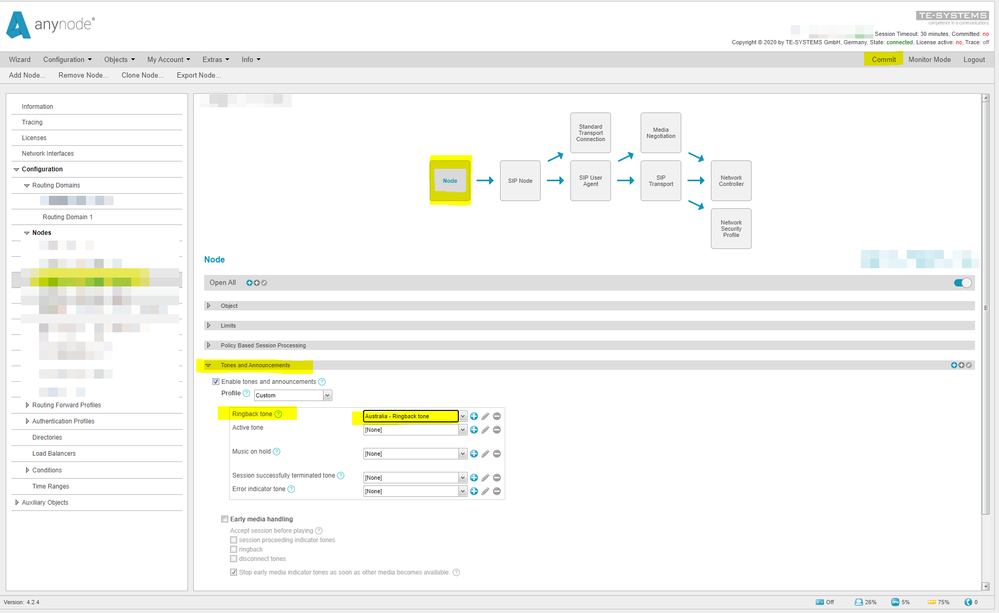This screenshot has width=999, height=613.
Task: Open the My Account menu
Action: pyautogui.click(x=169, y=59)
